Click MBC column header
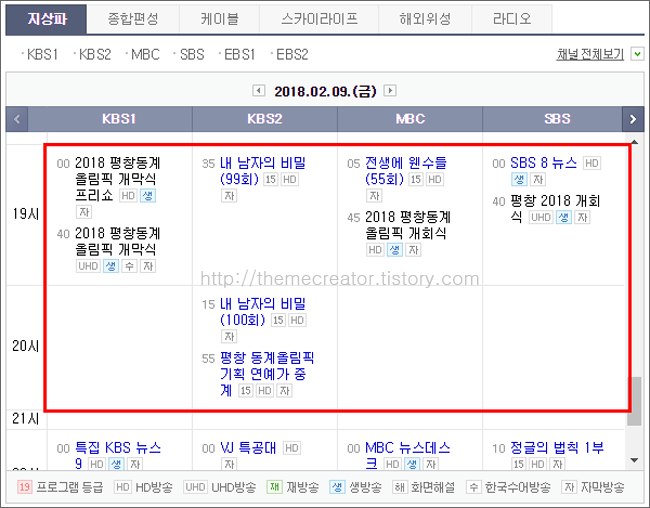Screen dimensions: 650x508 (x=410, y=119)
